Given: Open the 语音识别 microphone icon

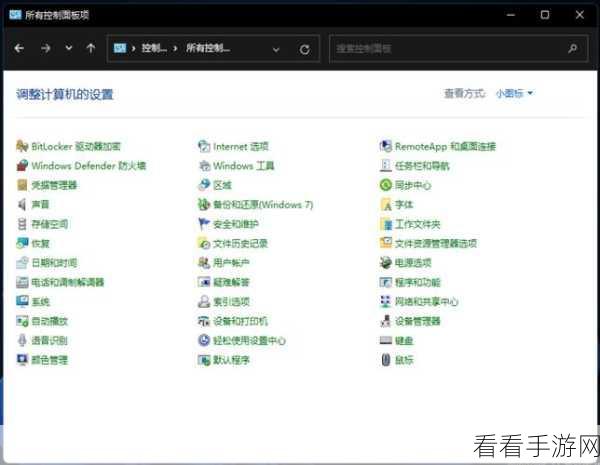Looking at the screenshot, I should (x=22, y=340).
